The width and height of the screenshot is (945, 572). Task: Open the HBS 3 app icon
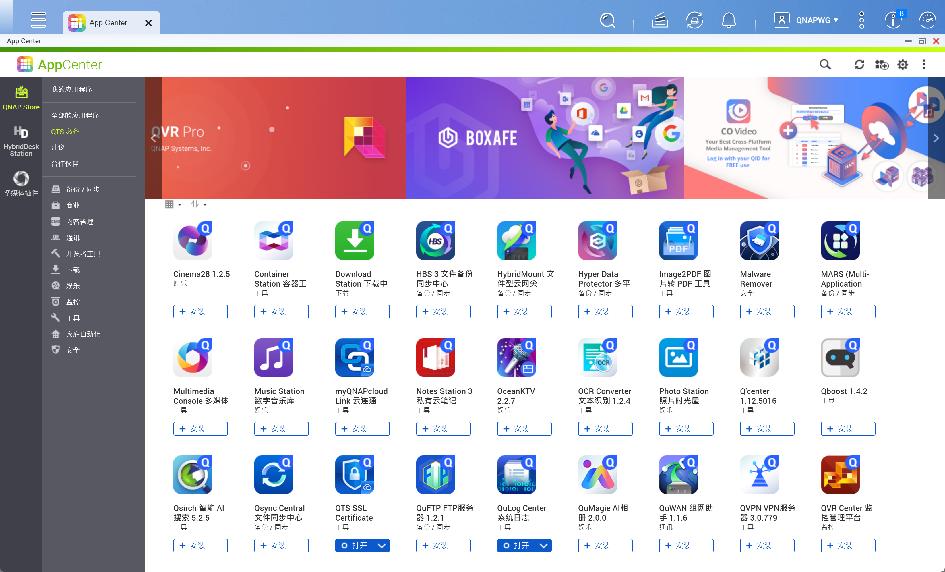pyautogui.click(x=435, y=240)
